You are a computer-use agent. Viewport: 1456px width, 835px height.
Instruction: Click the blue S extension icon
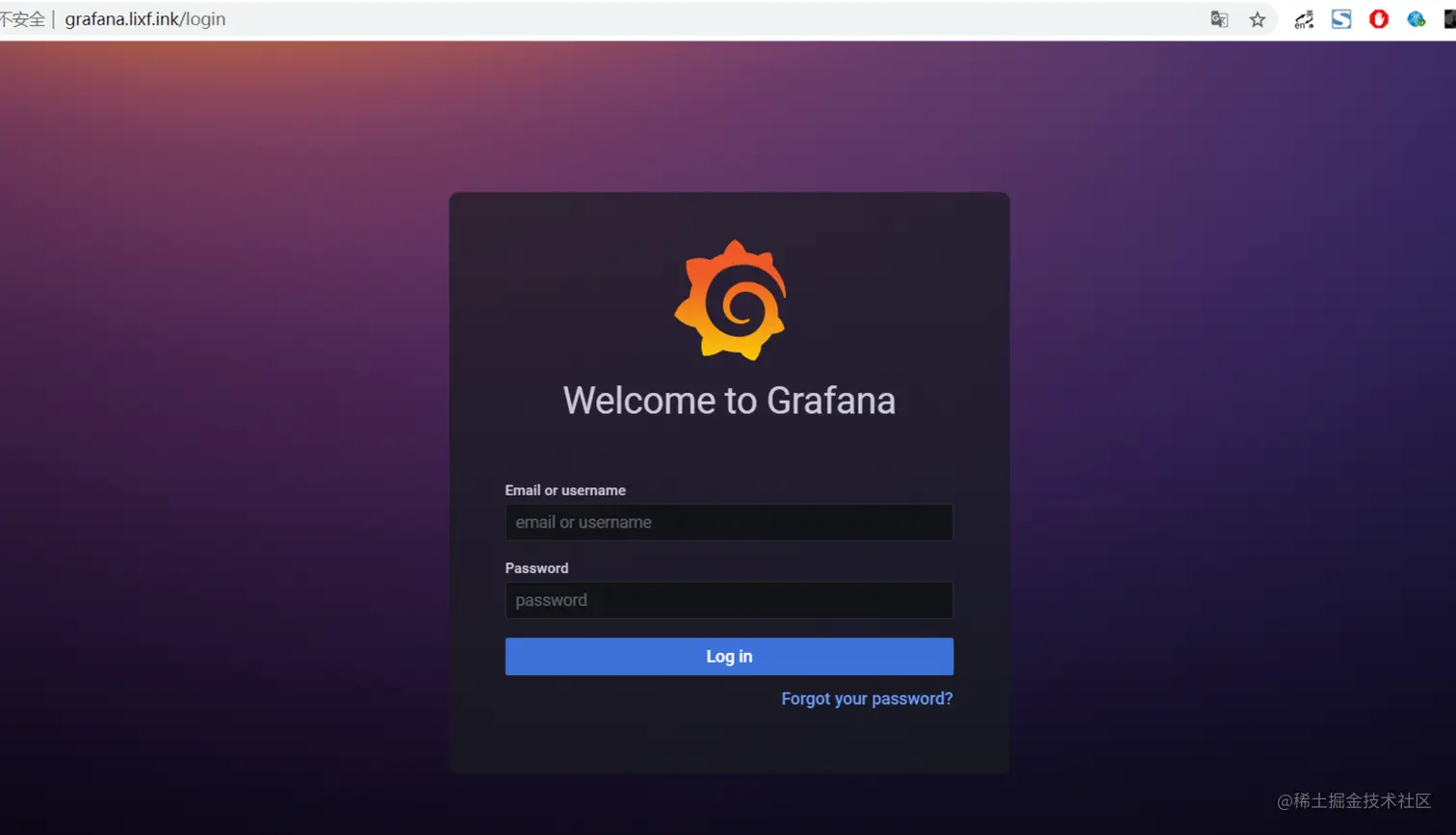tap(1341, 19)
